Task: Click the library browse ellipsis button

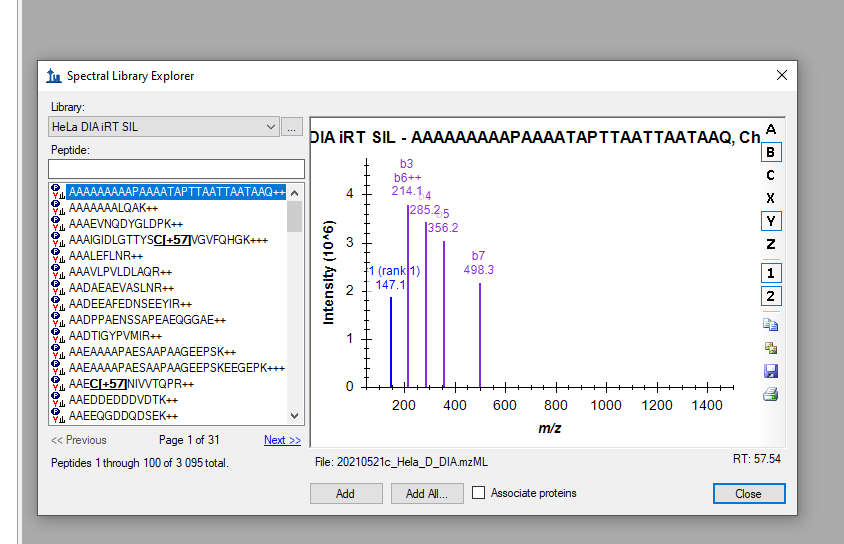Action: pos(291,127)
